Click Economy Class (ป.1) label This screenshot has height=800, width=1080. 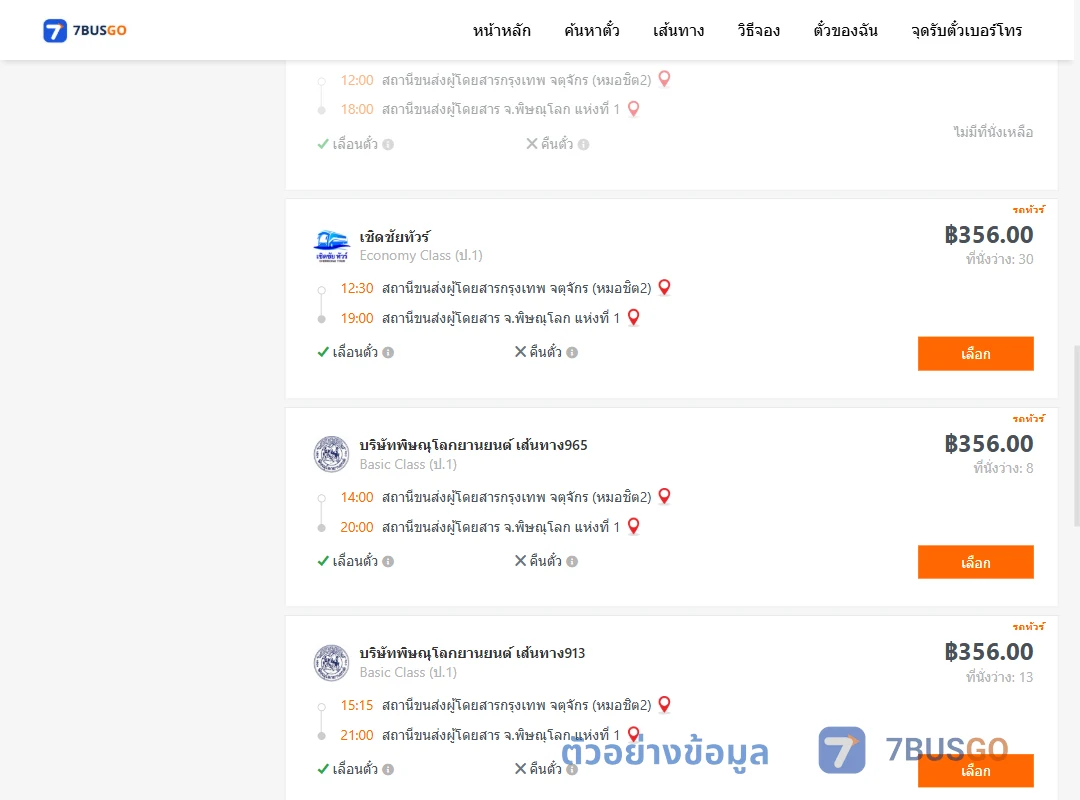421,256
